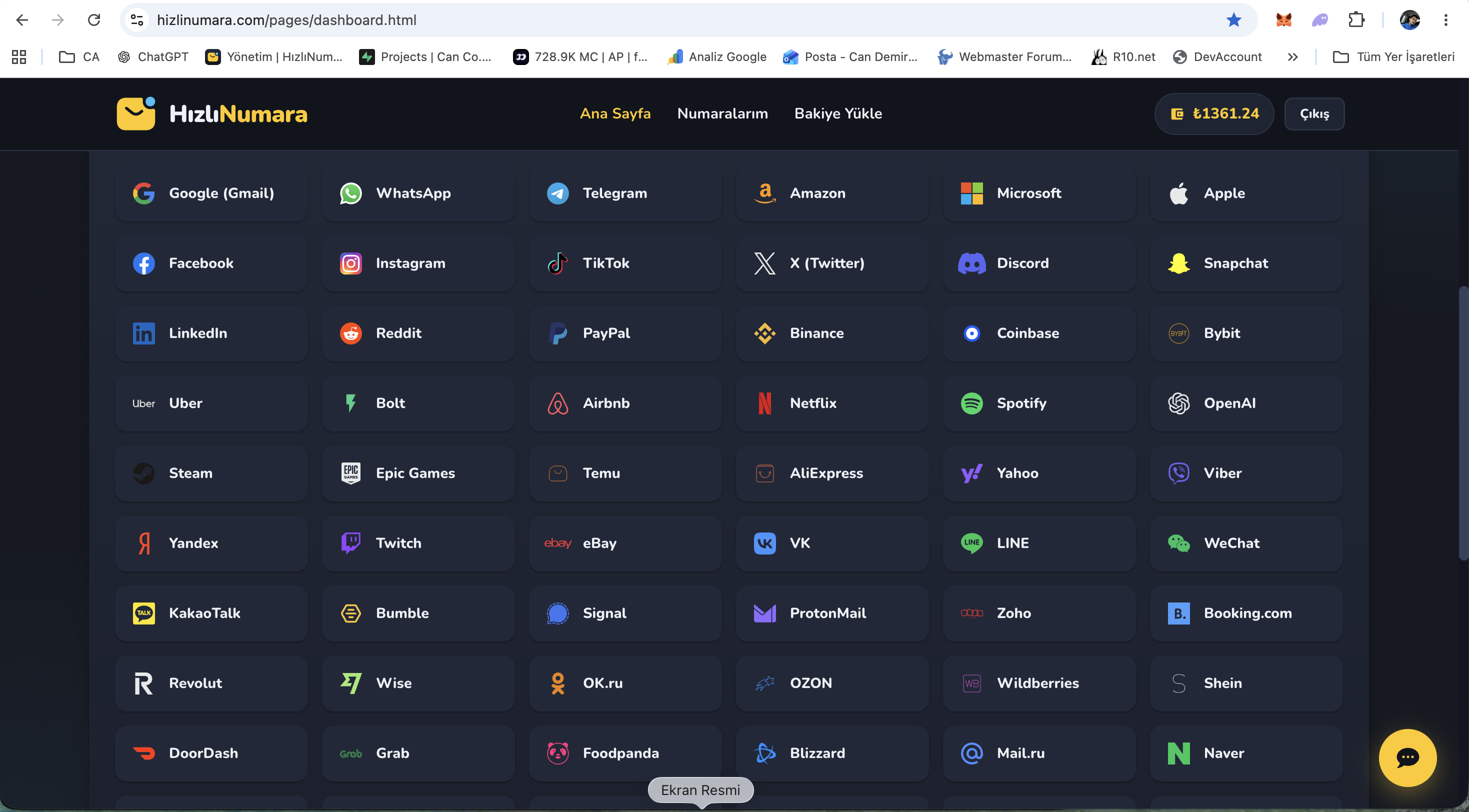Screen dimensions: 1469x812
Task: Click the Amazon logo icon
Action: click(x=764, y=193)
